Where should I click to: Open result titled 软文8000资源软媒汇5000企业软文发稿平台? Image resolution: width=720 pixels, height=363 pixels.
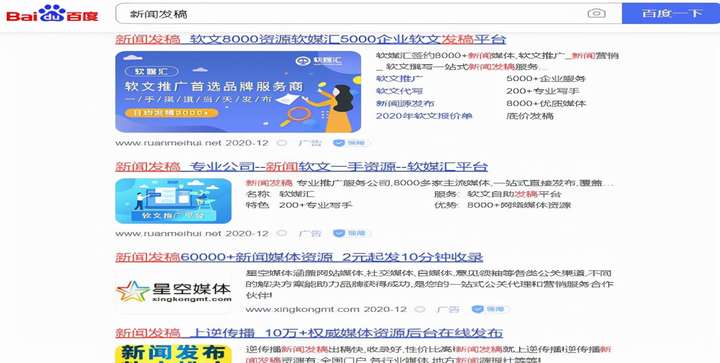point(310,39)
